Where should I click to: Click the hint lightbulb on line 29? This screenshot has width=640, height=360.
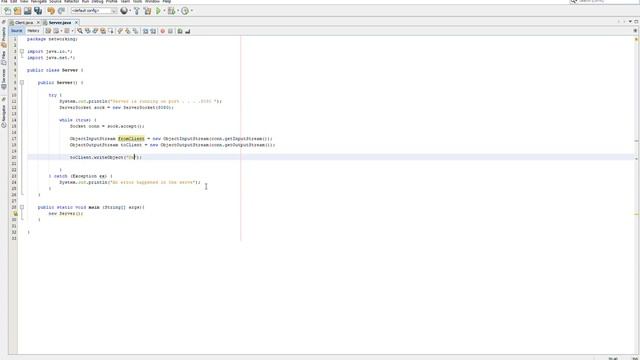[15, 213]
